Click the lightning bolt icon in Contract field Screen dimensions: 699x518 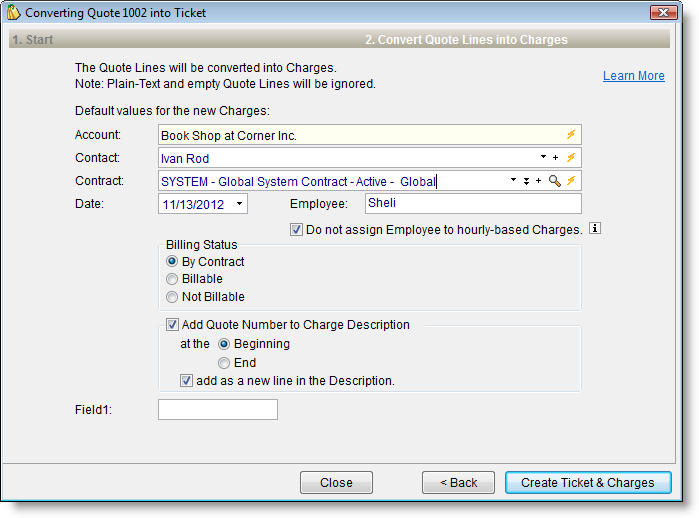pyautogui.click(x=571, y=181)
